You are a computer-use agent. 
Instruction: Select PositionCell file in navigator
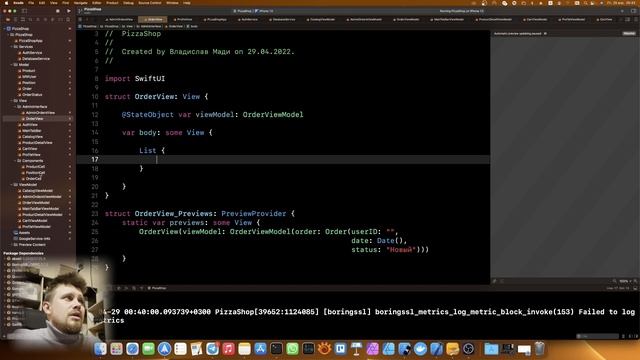[36, 173]
